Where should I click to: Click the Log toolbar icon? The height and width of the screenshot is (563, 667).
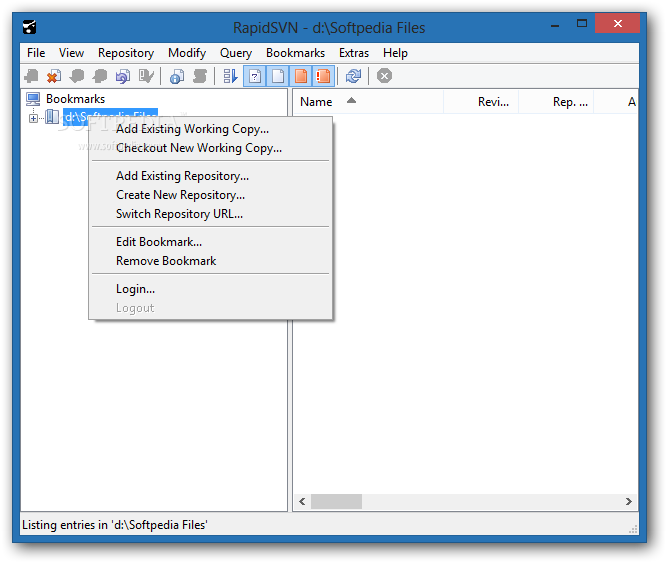[x=200, y=76]
